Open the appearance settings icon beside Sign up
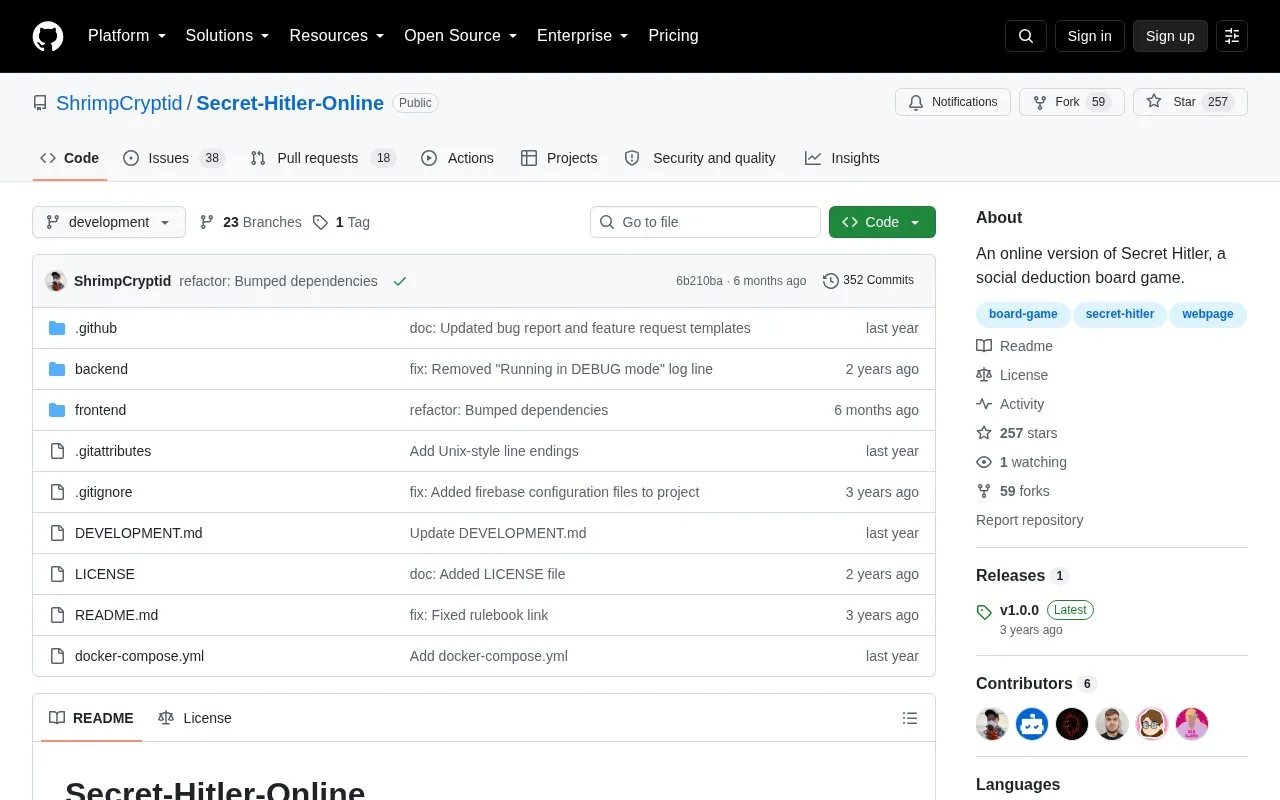The height and width of the screenshot is (800, 1280). [x=1232, y=36]
